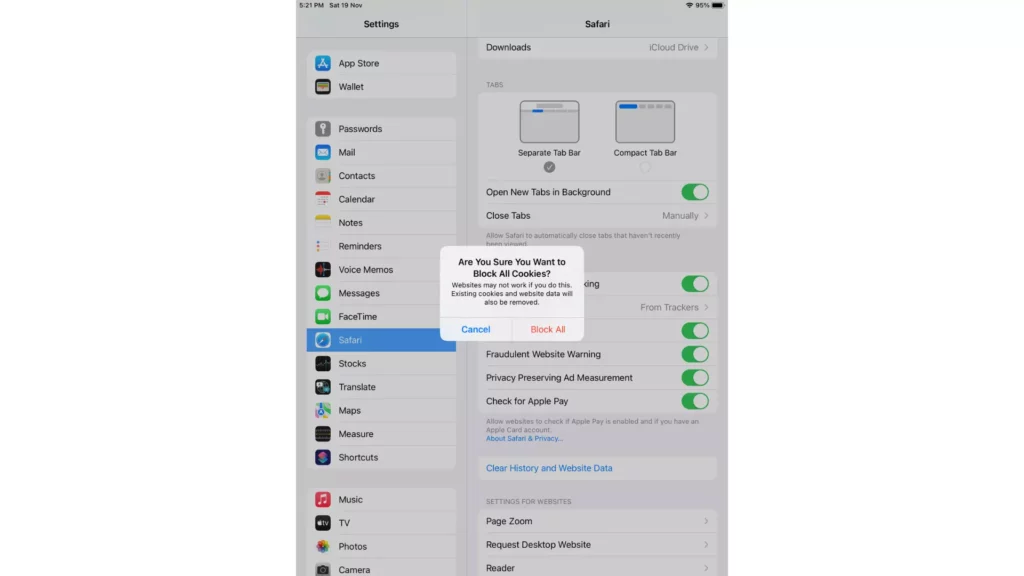Tap the Mail envelope icon
This screenshot has width=1024, height=576.
pyautogui.click(x=323, y=152)
